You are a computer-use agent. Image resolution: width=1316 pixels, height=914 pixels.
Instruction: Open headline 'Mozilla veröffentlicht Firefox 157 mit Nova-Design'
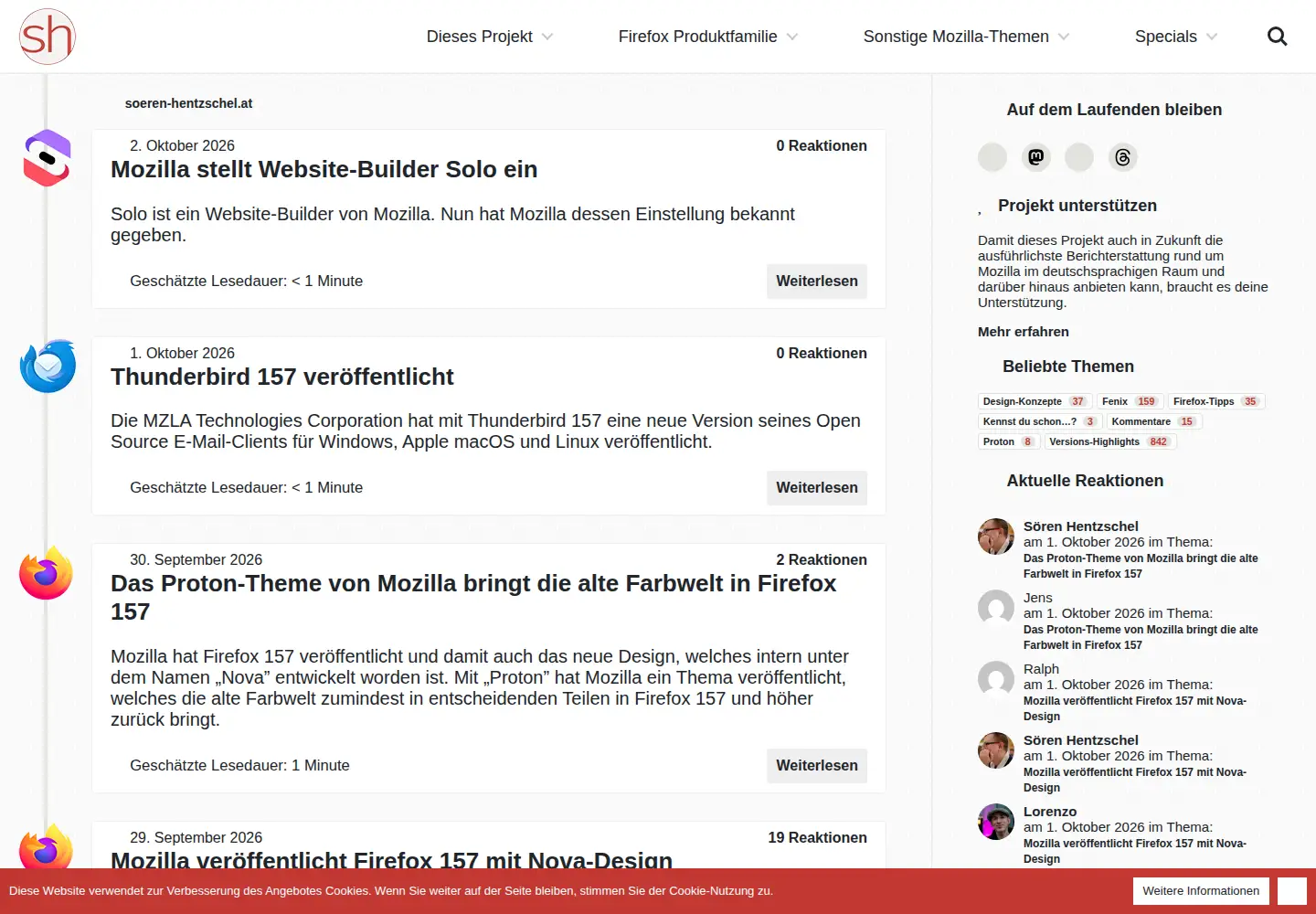click(x=392, y=859)
